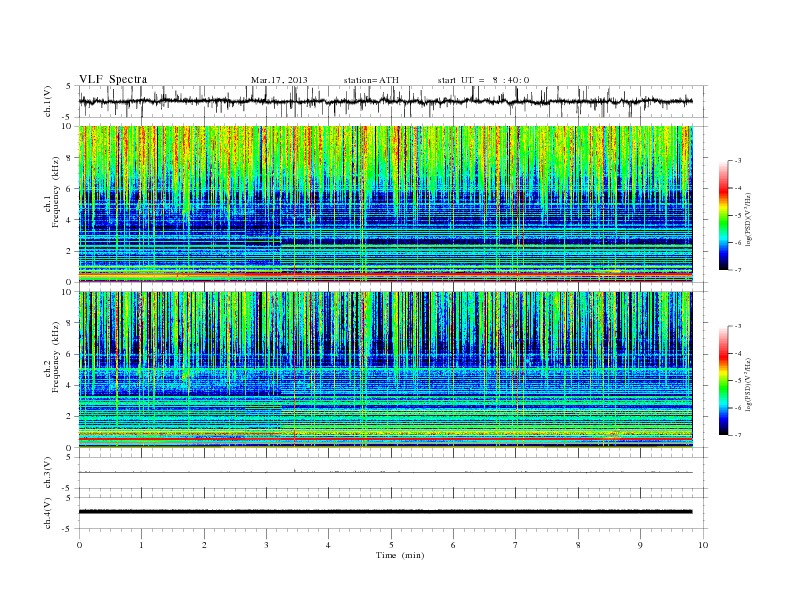Click the 'station=ATH' label
This screenshot has height=612, width=792.
pyautogui.click(x=371, y=80)
